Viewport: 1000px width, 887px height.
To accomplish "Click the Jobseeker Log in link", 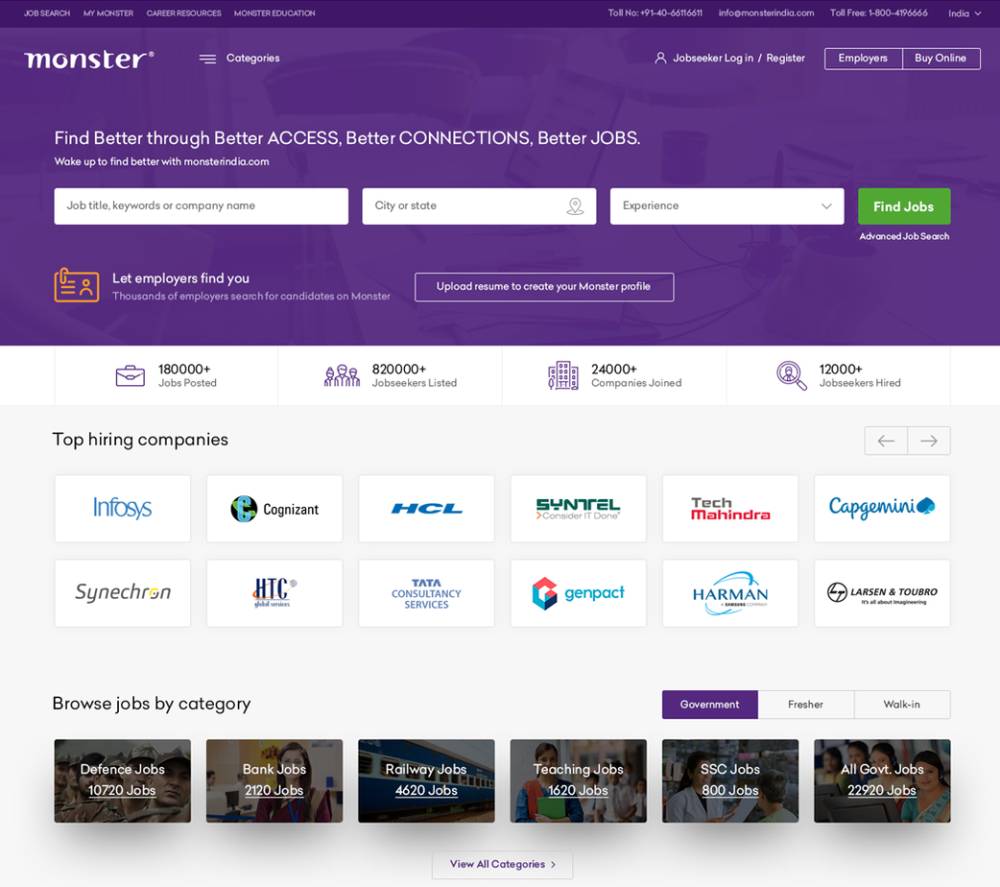I will click(x=713, y=58).
